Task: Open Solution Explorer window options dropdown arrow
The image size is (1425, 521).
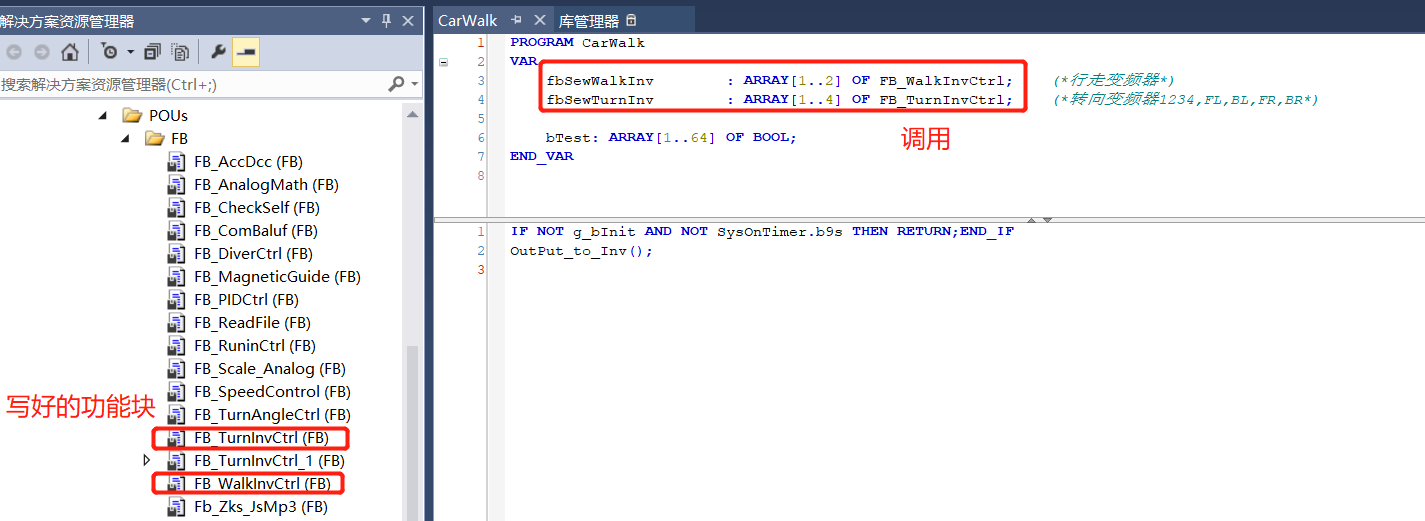Action: coord(365,21)
